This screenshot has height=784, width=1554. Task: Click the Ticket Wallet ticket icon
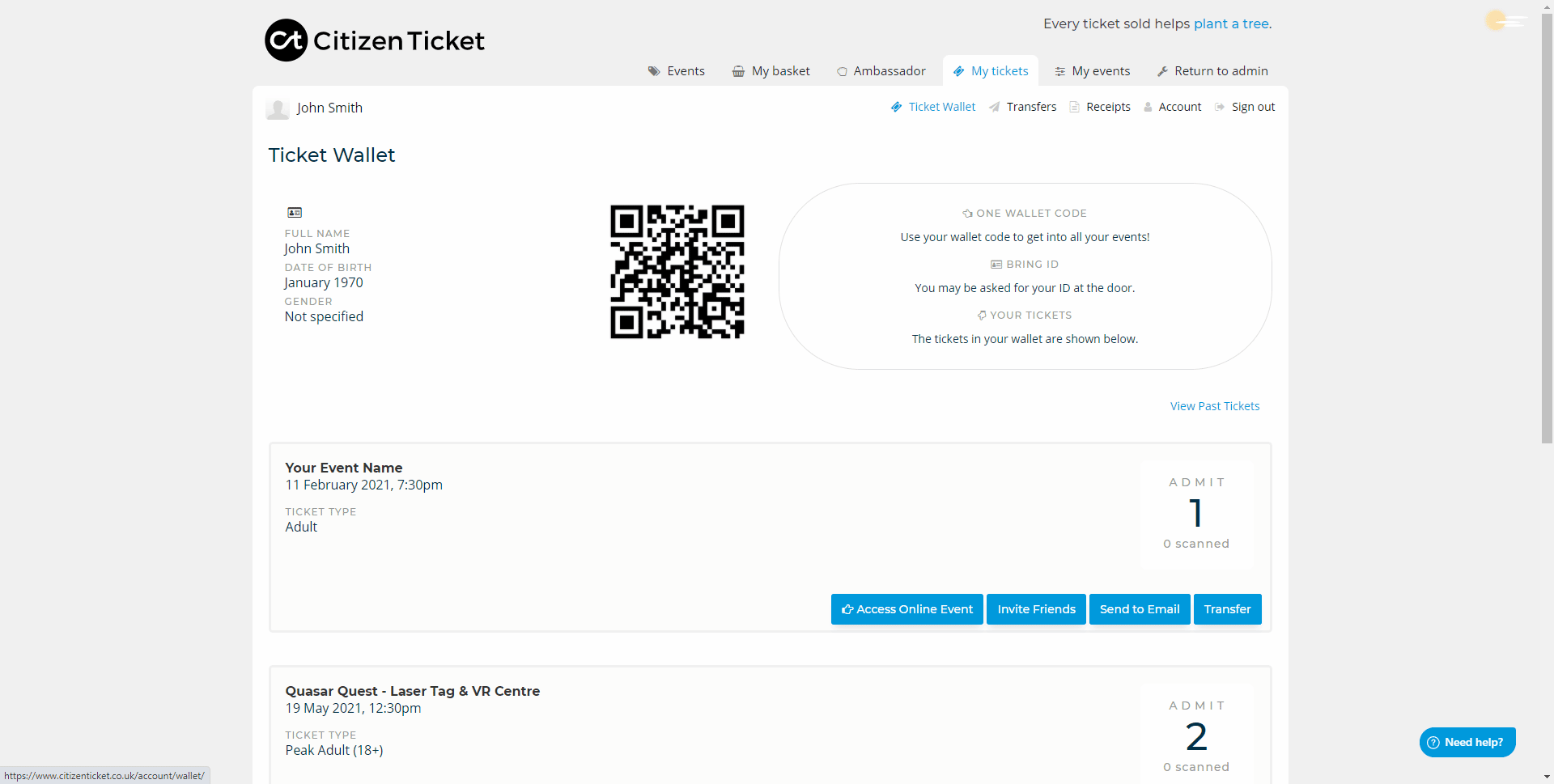(896, 107)
